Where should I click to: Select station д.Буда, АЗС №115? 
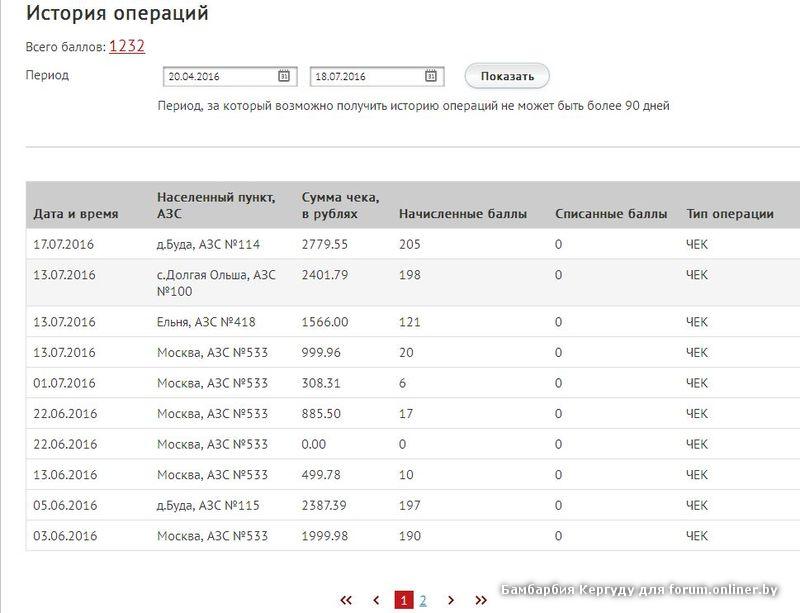[208, 505]
